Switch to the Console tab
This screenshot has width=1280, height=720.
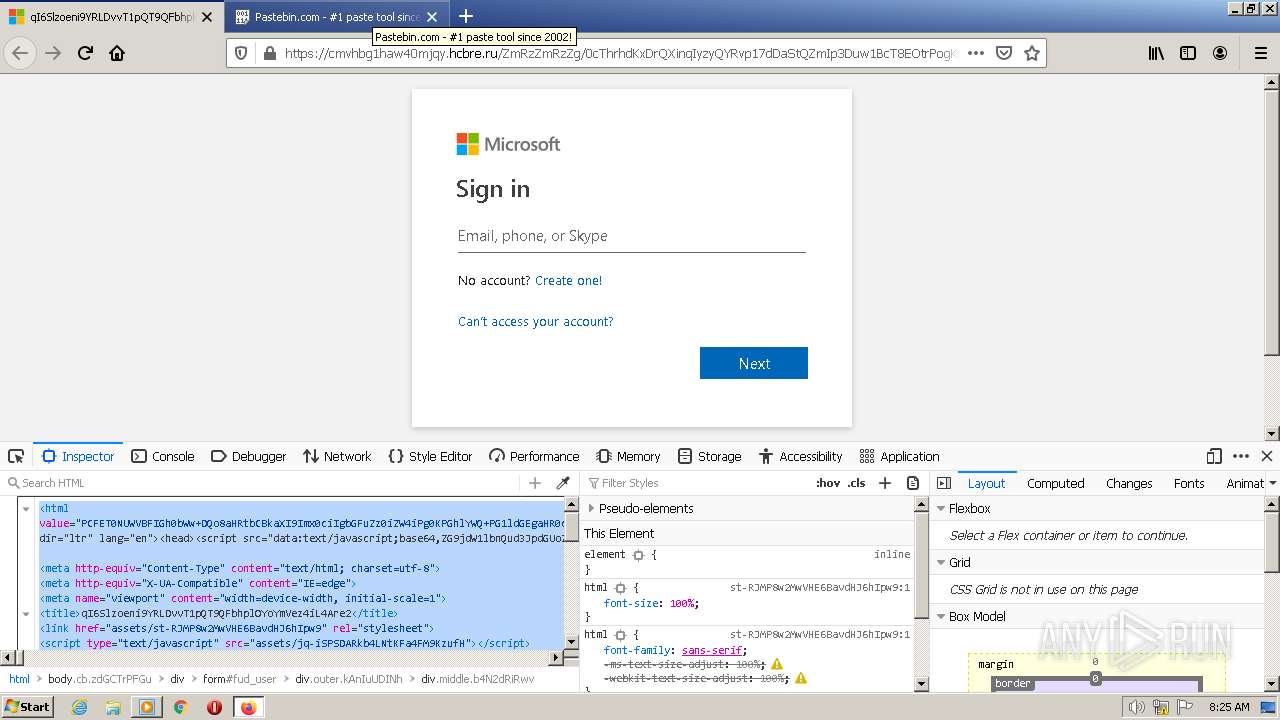(x=163, y=456)
